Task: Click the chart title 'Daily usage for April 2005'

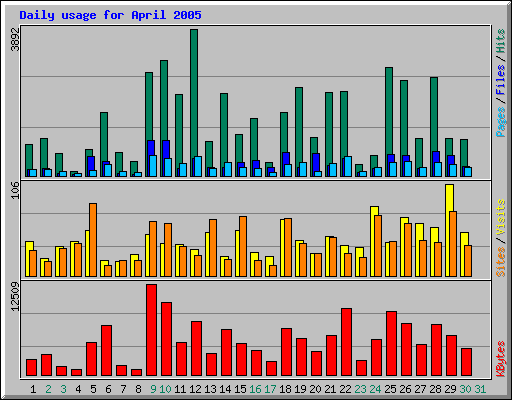Action: tap(110, 15)
